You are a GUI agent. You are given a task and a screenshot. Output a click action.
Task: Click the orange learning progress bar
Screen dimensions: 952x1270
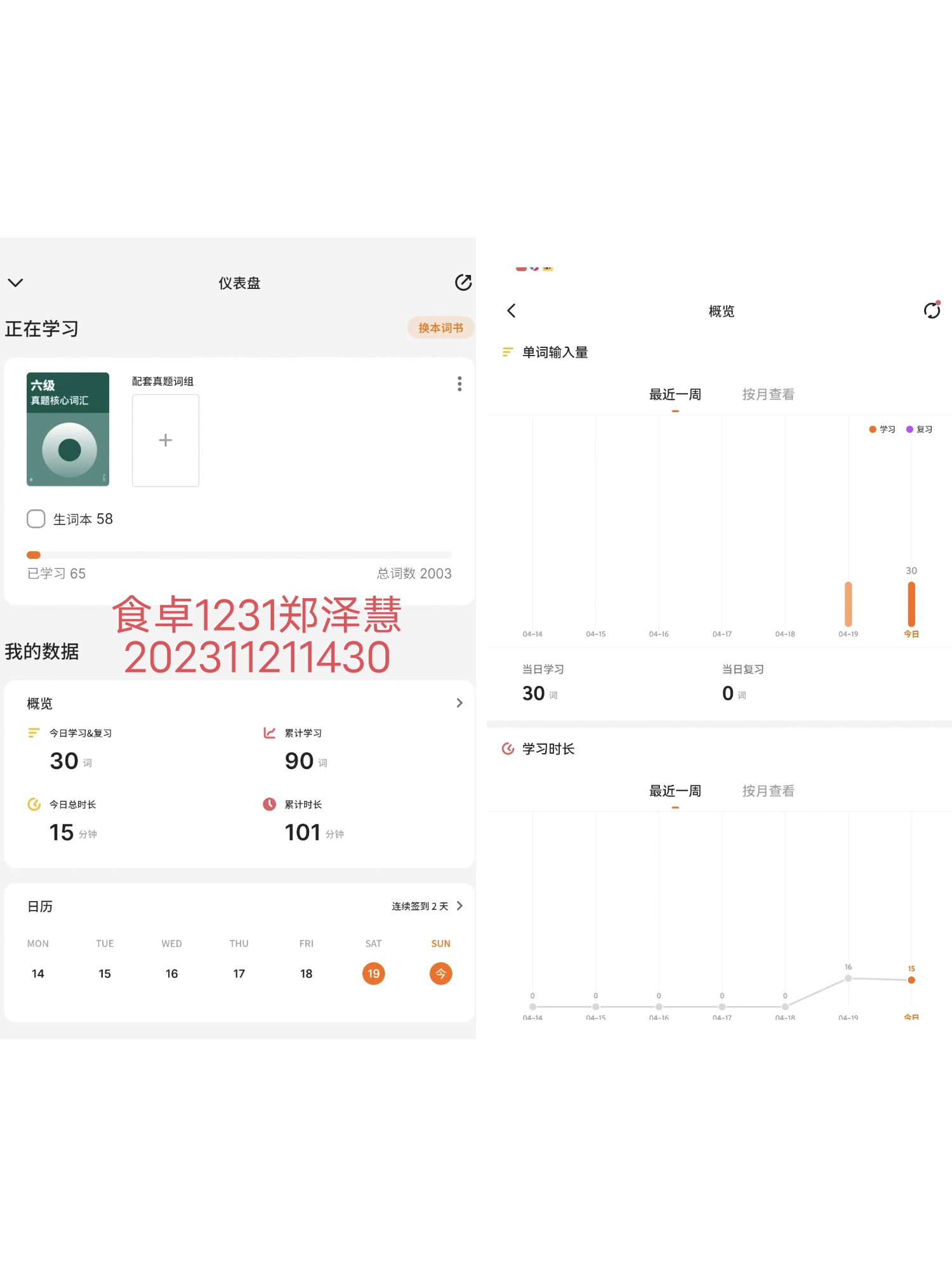34,554
